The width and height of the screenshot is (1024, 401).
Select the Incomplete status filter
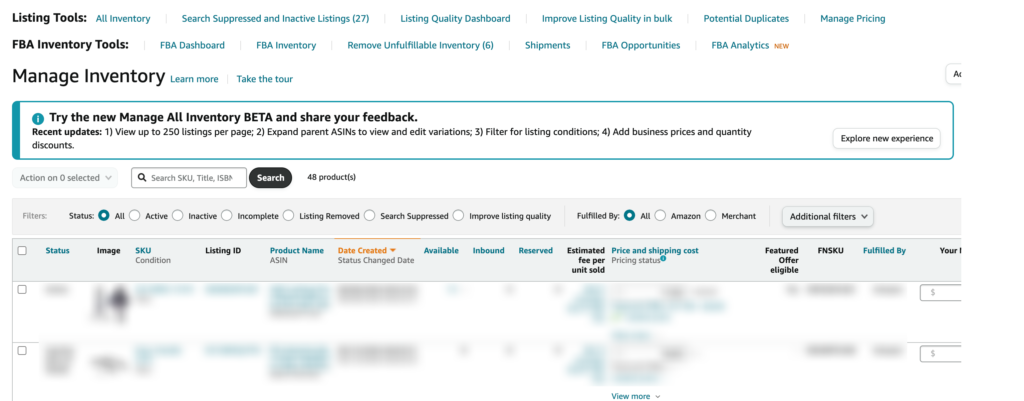[x=227, y=216]
